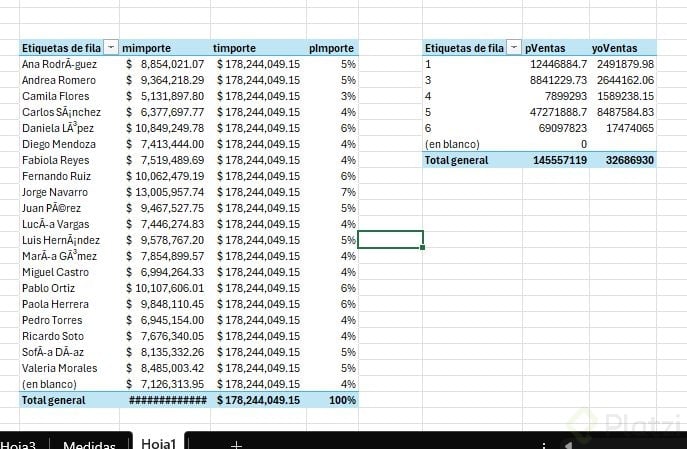Click the Diego Mendoza row label
Viewport: 687px width, 449px height.
(x=59, y=144)
